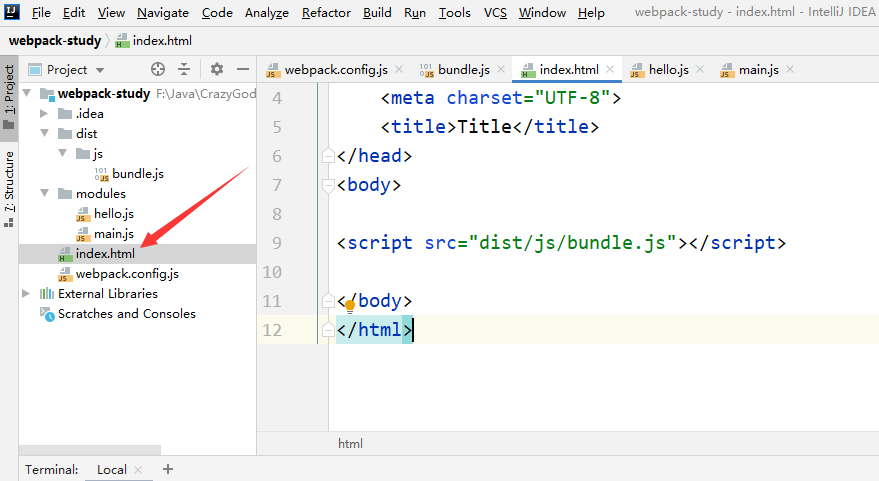This screenshot has width=879, height=481.
Task: Open Project panel settings gear
Action: [x=217, y=69]
